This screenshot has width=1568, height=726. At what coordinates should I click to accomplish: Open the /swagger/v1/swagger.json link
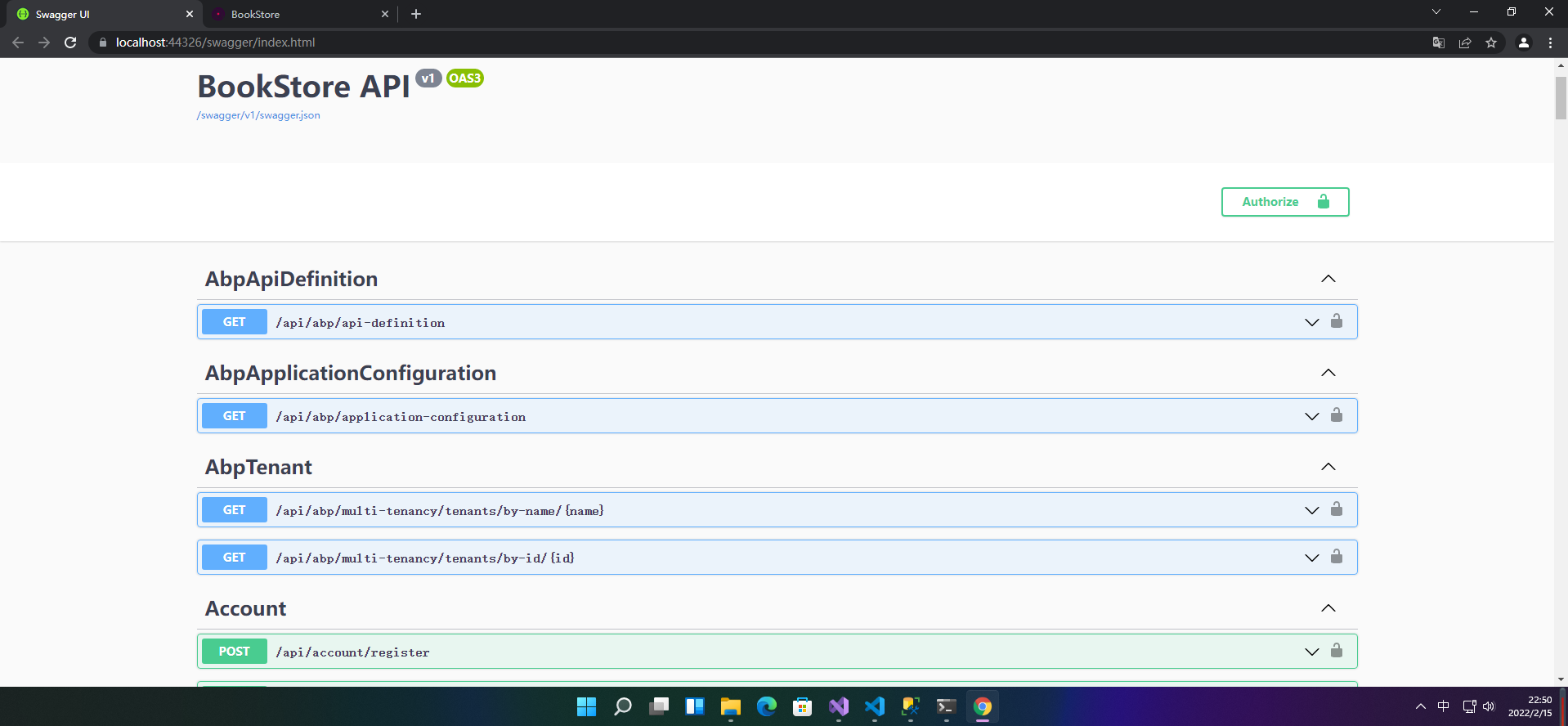pyautogui.click(x=258, y=115)
